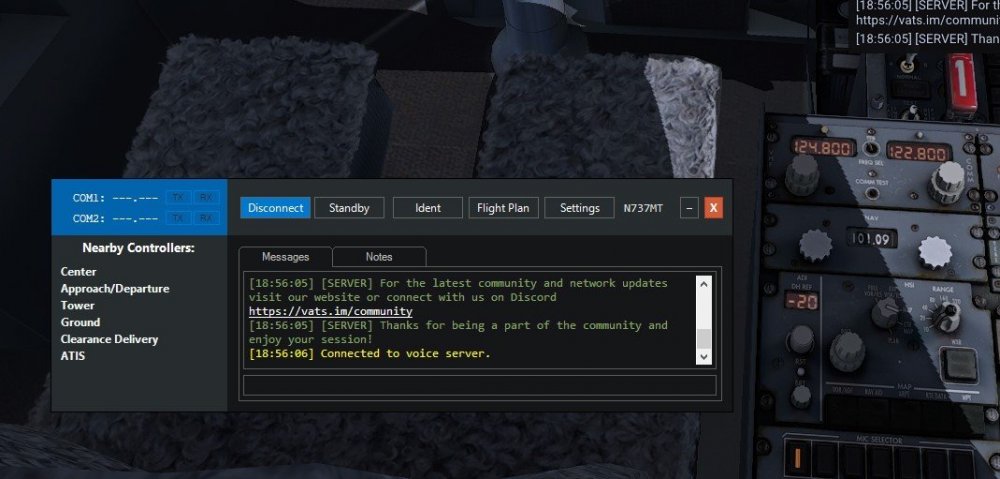Click the knob under the 124.800 display
1000x479 pixels.
[802, 174]
